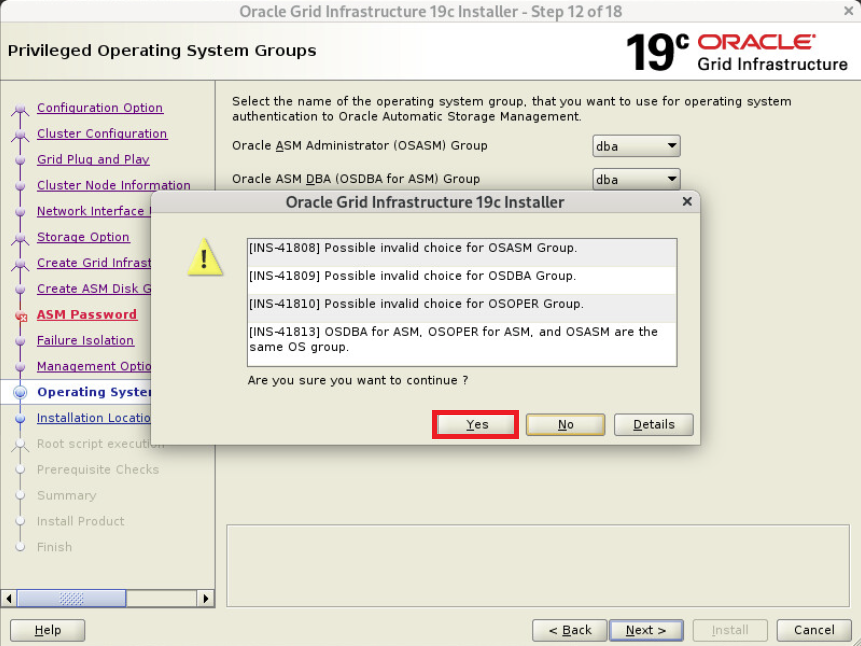
Task: Cancel the installation
Action: pos(814,630)
